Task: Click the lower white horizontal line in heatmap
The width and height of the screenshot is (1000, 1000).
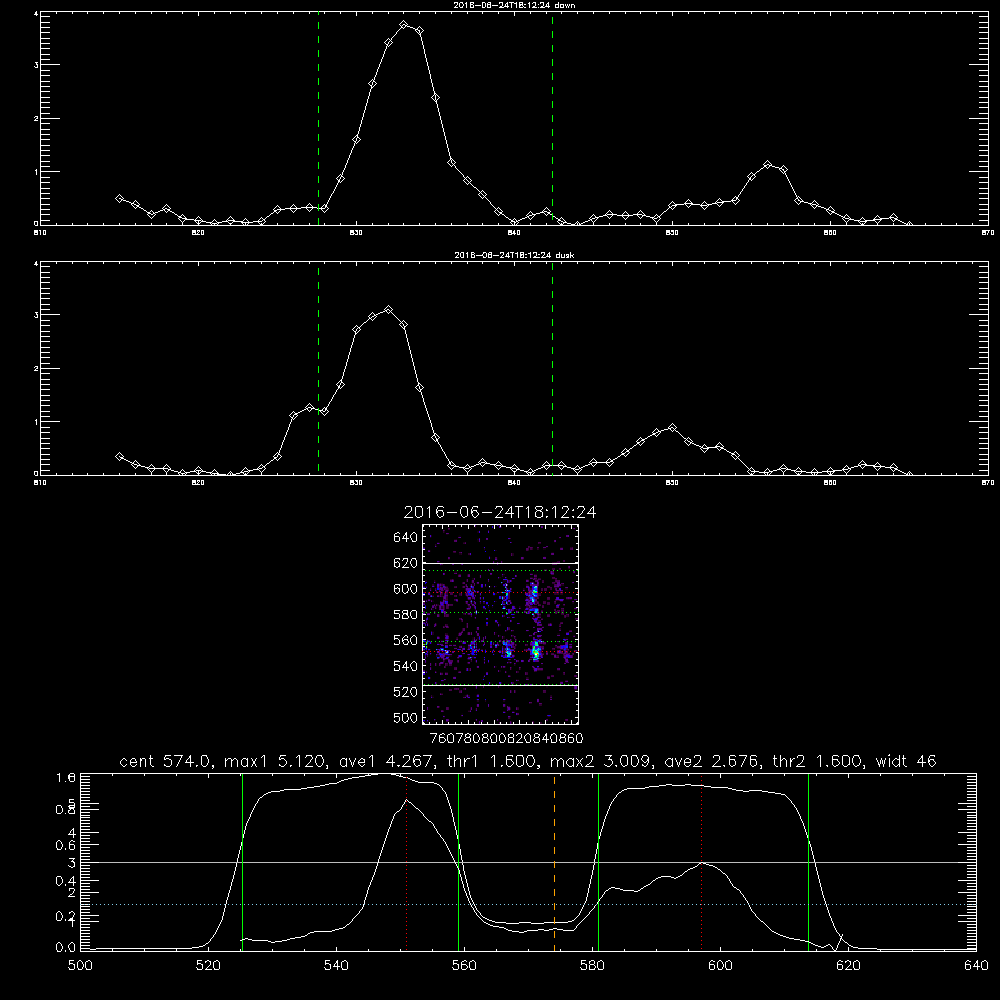Action: point(501,686)
